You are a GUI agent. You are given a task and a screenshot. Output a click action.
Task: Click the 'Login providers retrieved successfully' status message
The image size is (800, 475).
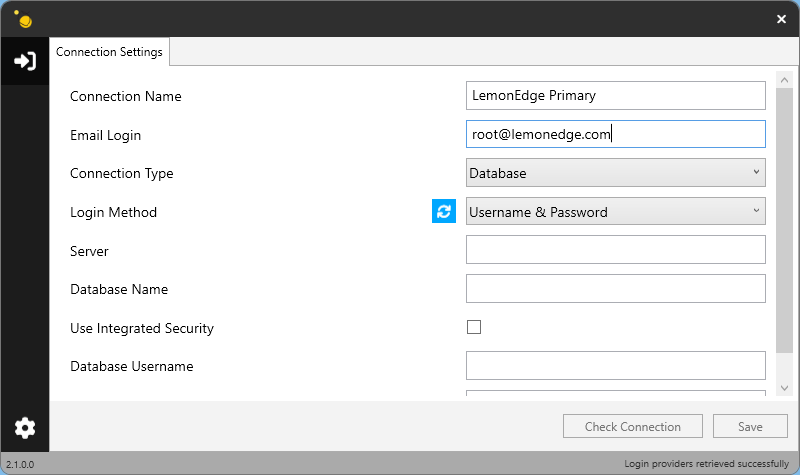point(706,464)
